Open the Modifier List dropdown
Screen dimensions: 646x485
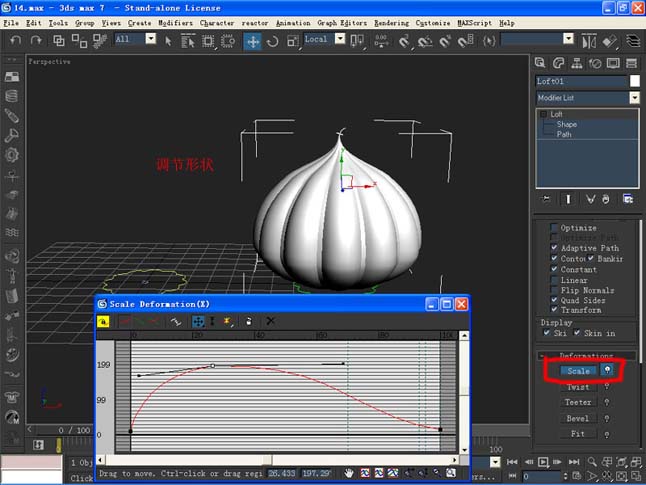[634, 98]
